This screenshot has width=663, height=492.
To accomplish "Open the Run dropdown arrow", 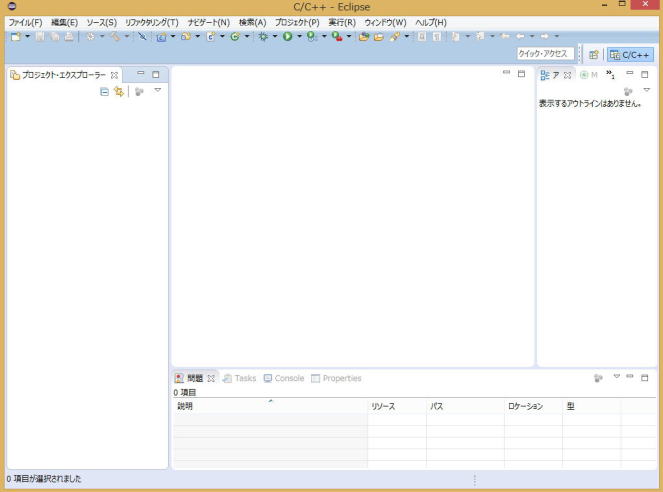I will (299, 37).
